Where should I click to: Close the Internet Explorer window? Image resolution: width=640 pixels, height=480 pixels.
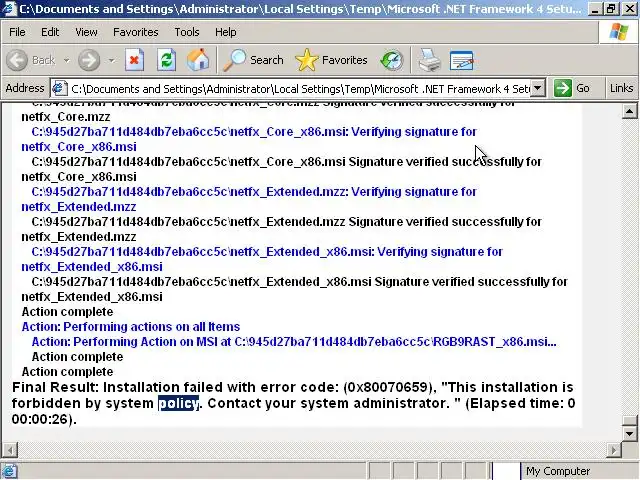coord(629,9)
